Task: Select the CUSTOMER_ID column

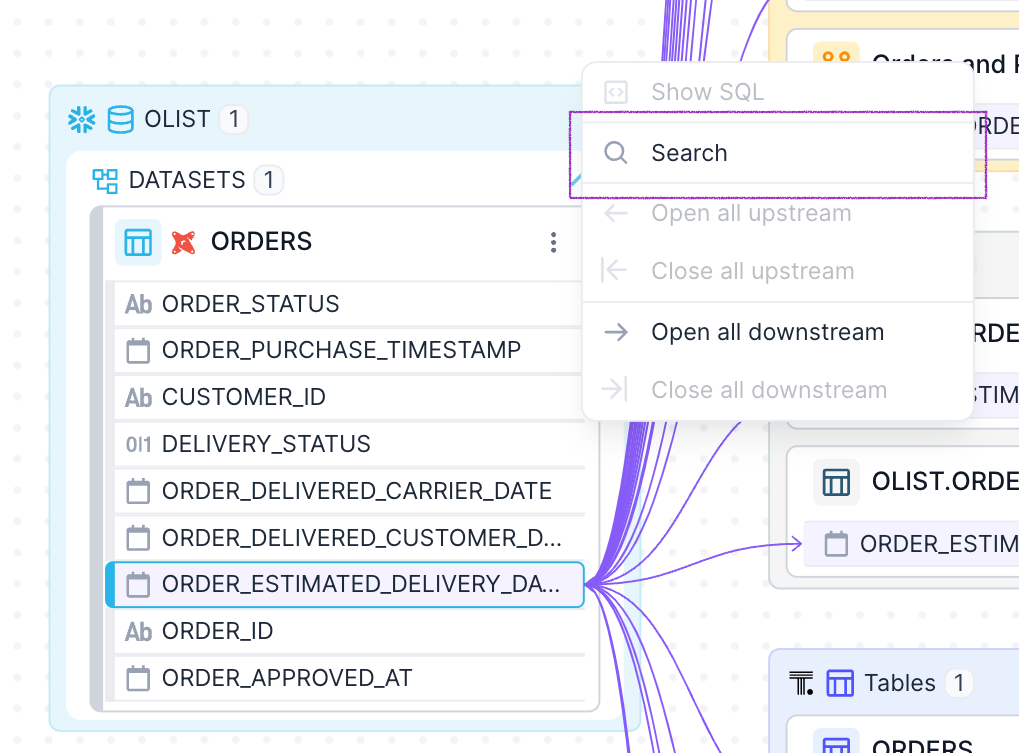Action: click(244, 398)
